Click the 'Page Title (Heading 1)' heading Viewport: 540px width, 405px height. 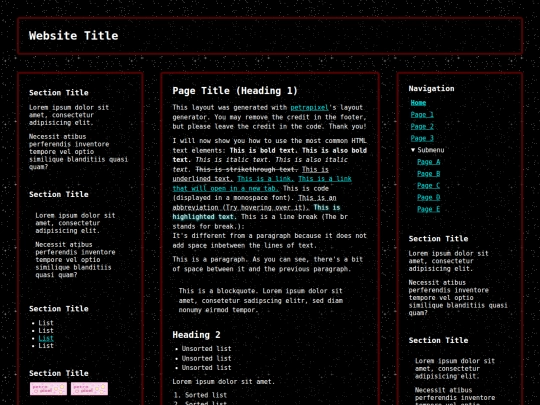coord(235,91)
